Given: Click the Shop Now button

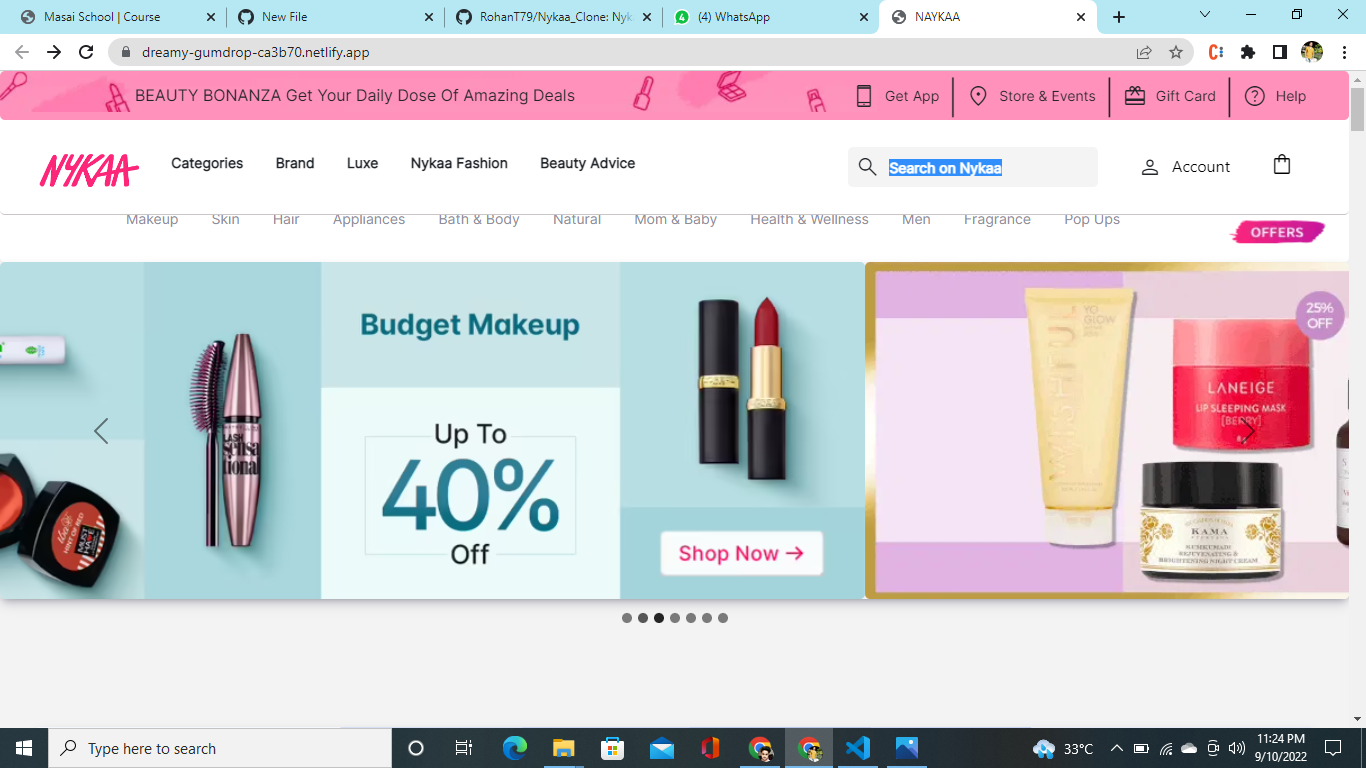Looking at the screenshot, I should click(741, 553).
